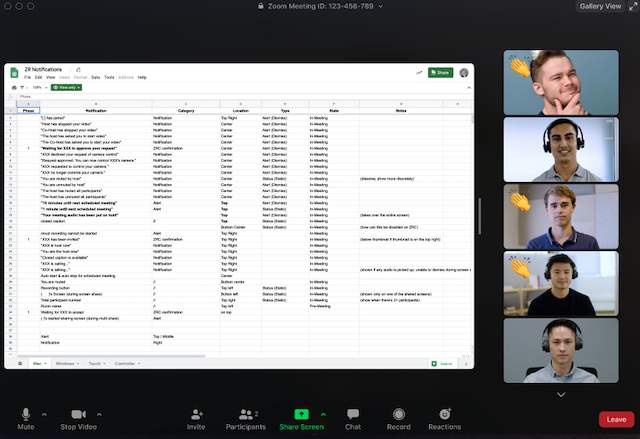Open the Help menu in Sheets

point(142,77)
